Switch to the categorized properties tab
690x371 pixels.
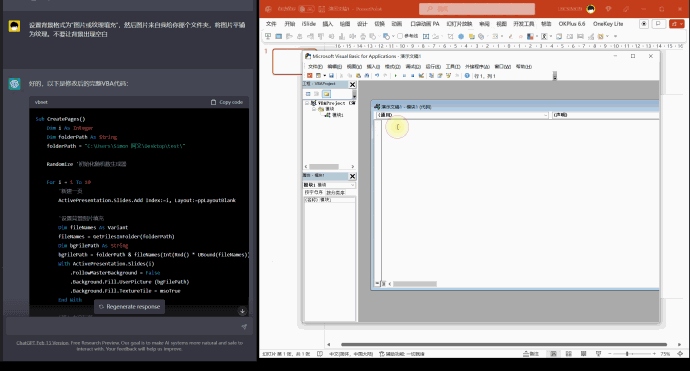click(x=335, y=193)
